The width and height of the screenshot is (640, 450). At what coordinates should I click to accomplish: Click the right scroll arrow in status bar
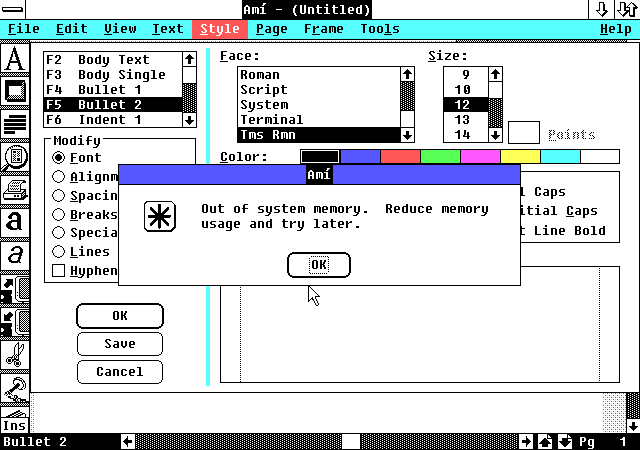pos(527,441)
